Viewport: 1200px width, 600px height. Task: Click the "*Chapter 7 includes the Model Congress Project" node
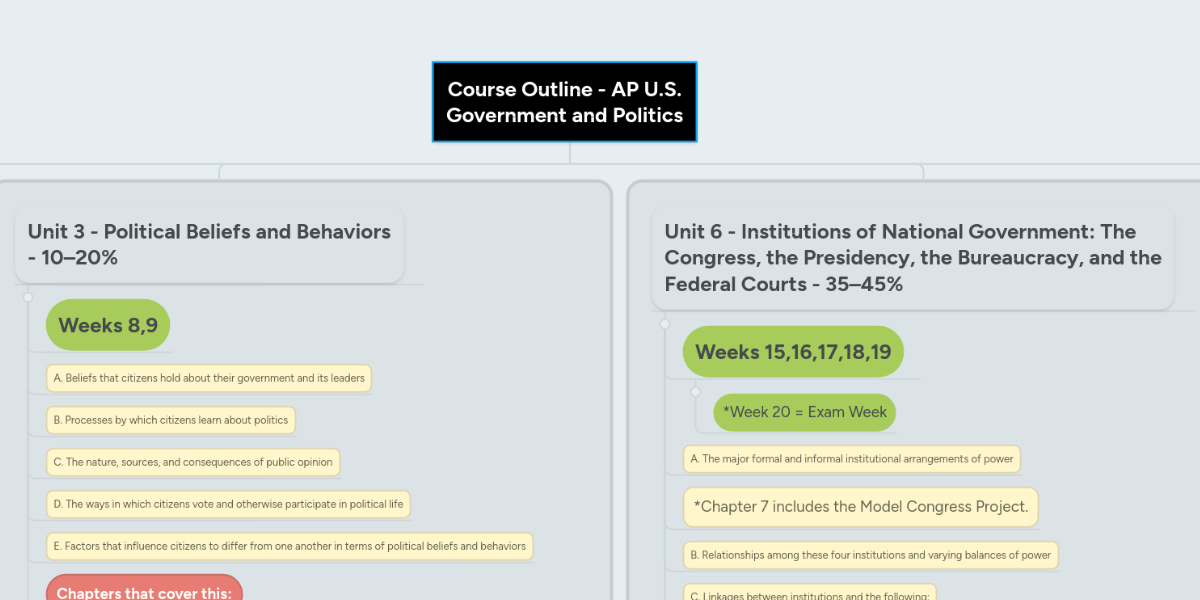[861, 507]
